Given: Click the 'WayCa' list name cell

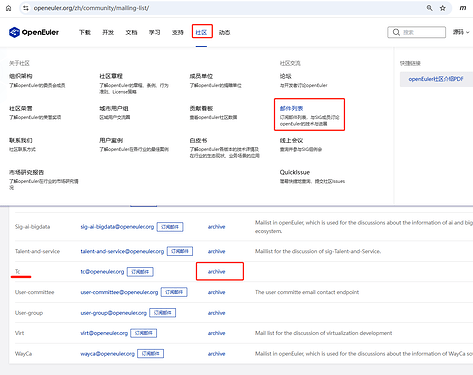Looking at the screenshot, I should [x=23, y=354].
